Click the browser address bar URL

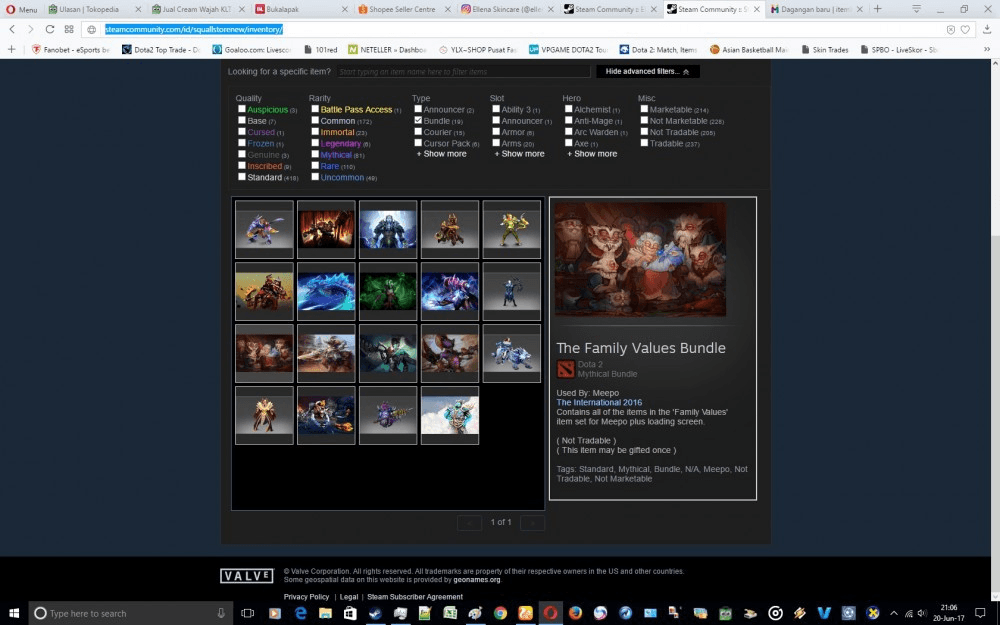pos(193,29)
